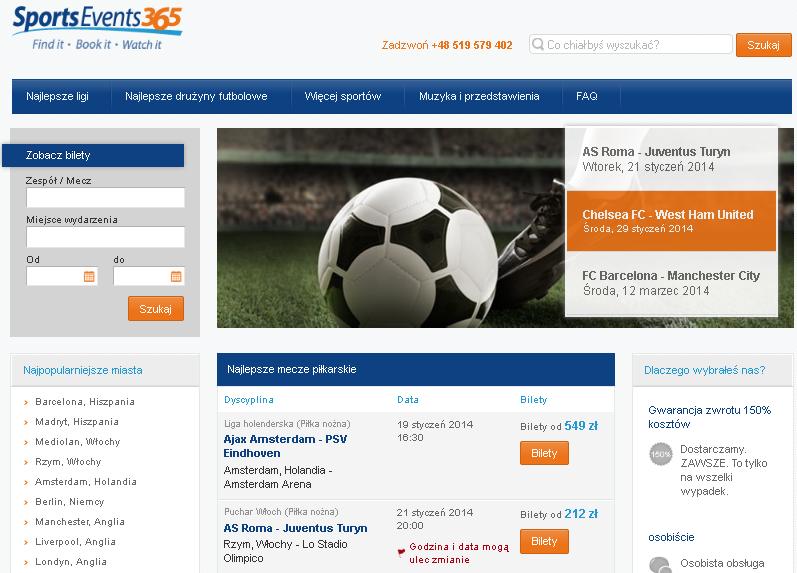Screen dimensions: 797x573
Task: Click arrow bullet beside Barcelona, Hiszpania
Action: (x=26, y=402)
